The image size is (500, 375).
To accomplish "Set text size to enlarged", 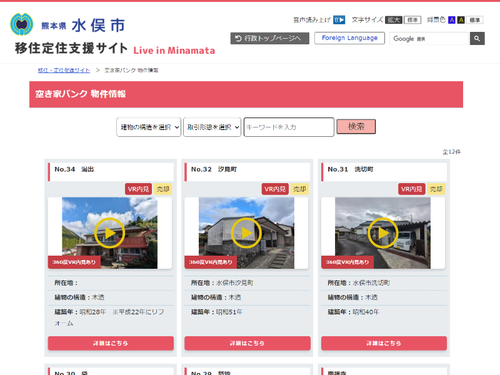I will [x=394, y=20].
